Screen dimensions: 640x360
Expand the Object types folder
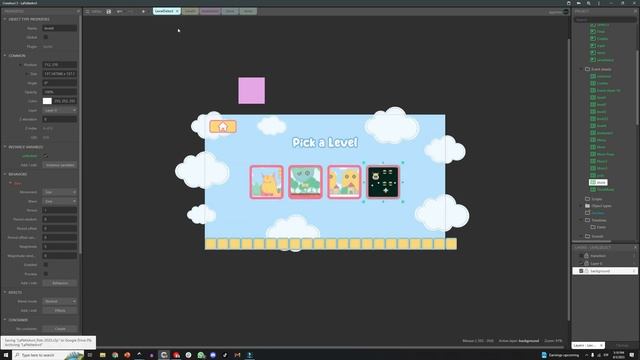tap(581, 206)
